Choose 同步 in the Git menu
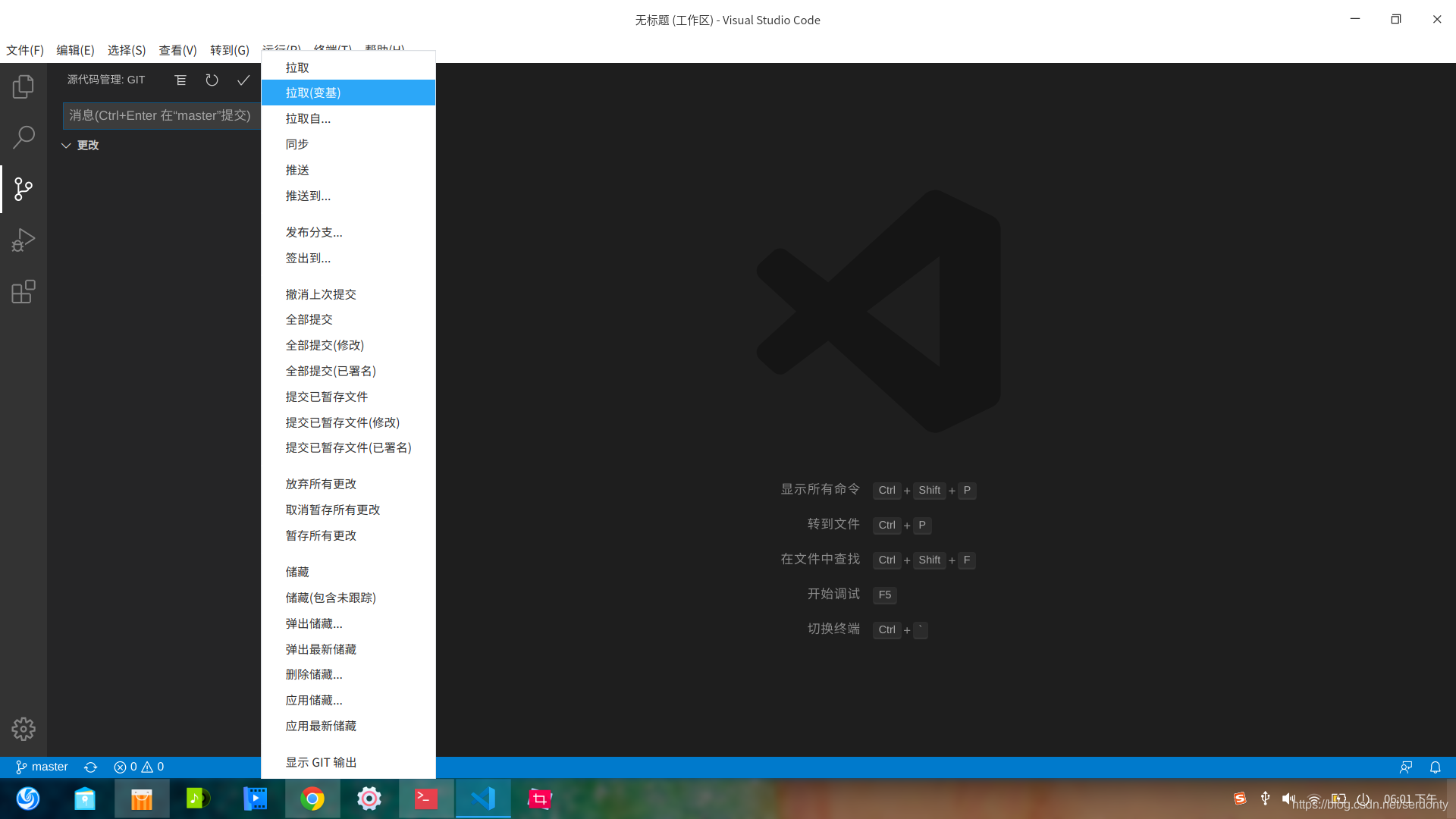Screen dimensions: 1456x819 coord(348,144)
